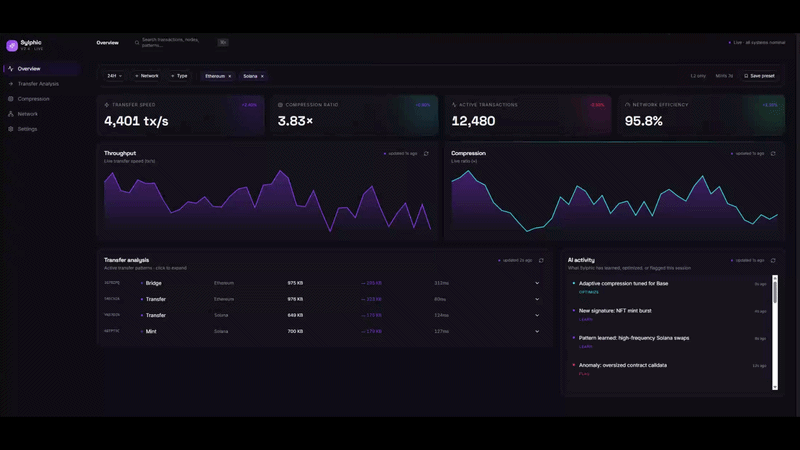
Task: Open the 24H time range dropdown
Action: 114,76
